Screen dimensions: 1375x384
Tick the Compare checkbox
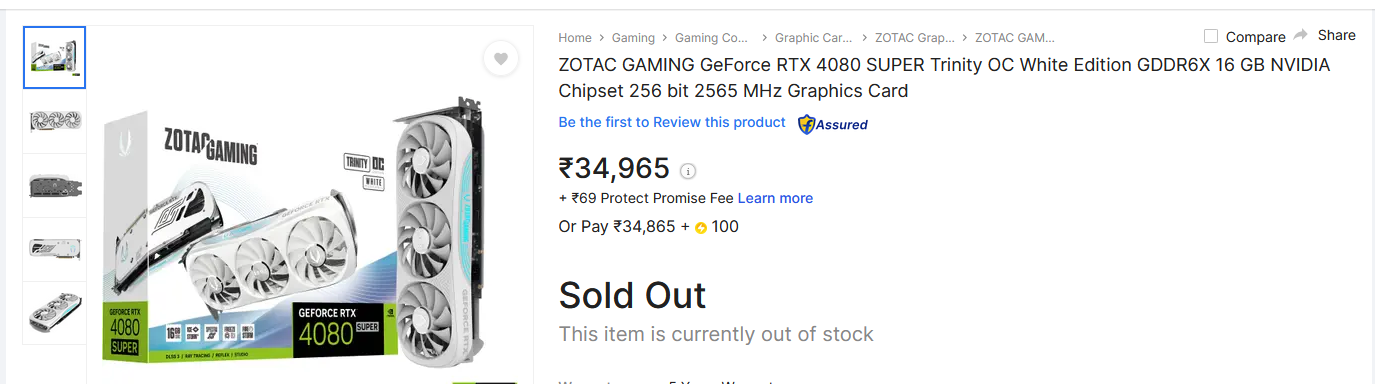tap(1211, 36)
